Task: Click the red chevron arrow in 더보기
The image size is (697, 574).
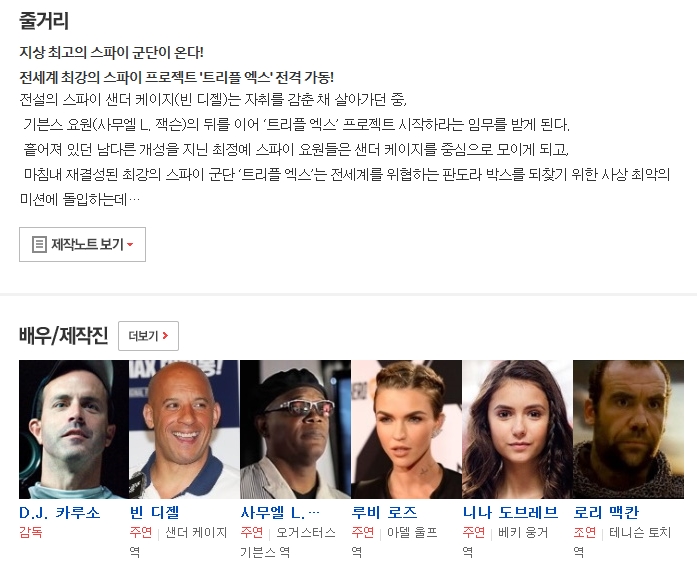Action: point(165,336)
